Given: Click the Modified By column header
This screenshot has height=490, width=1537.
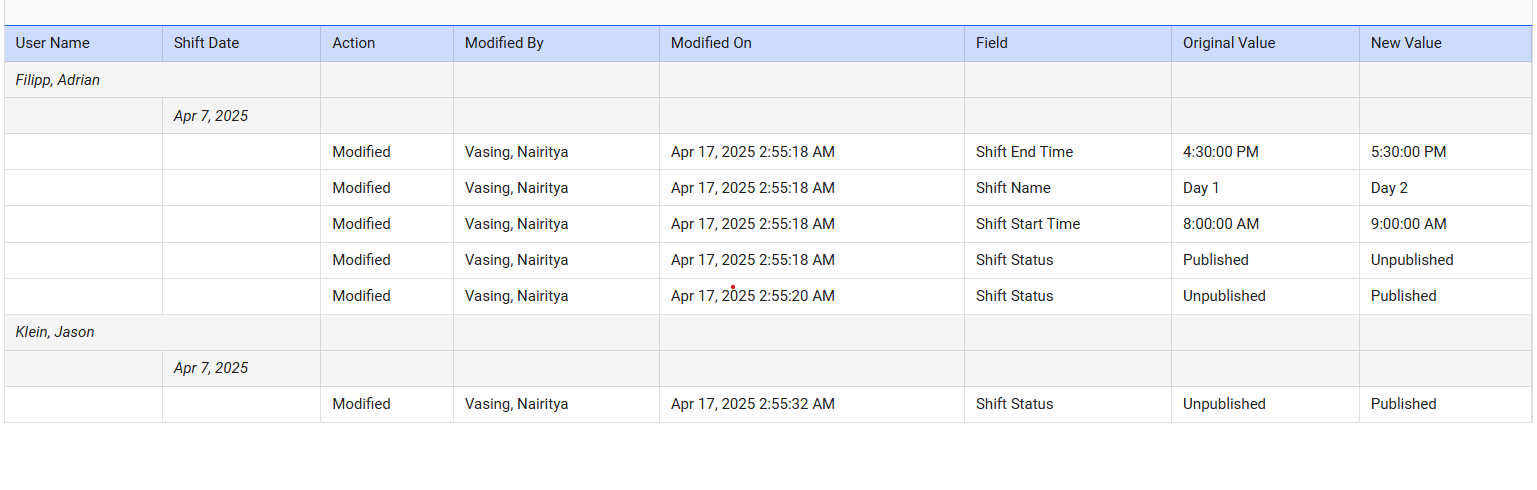Looking at the screenshot, I should point(504,43).
